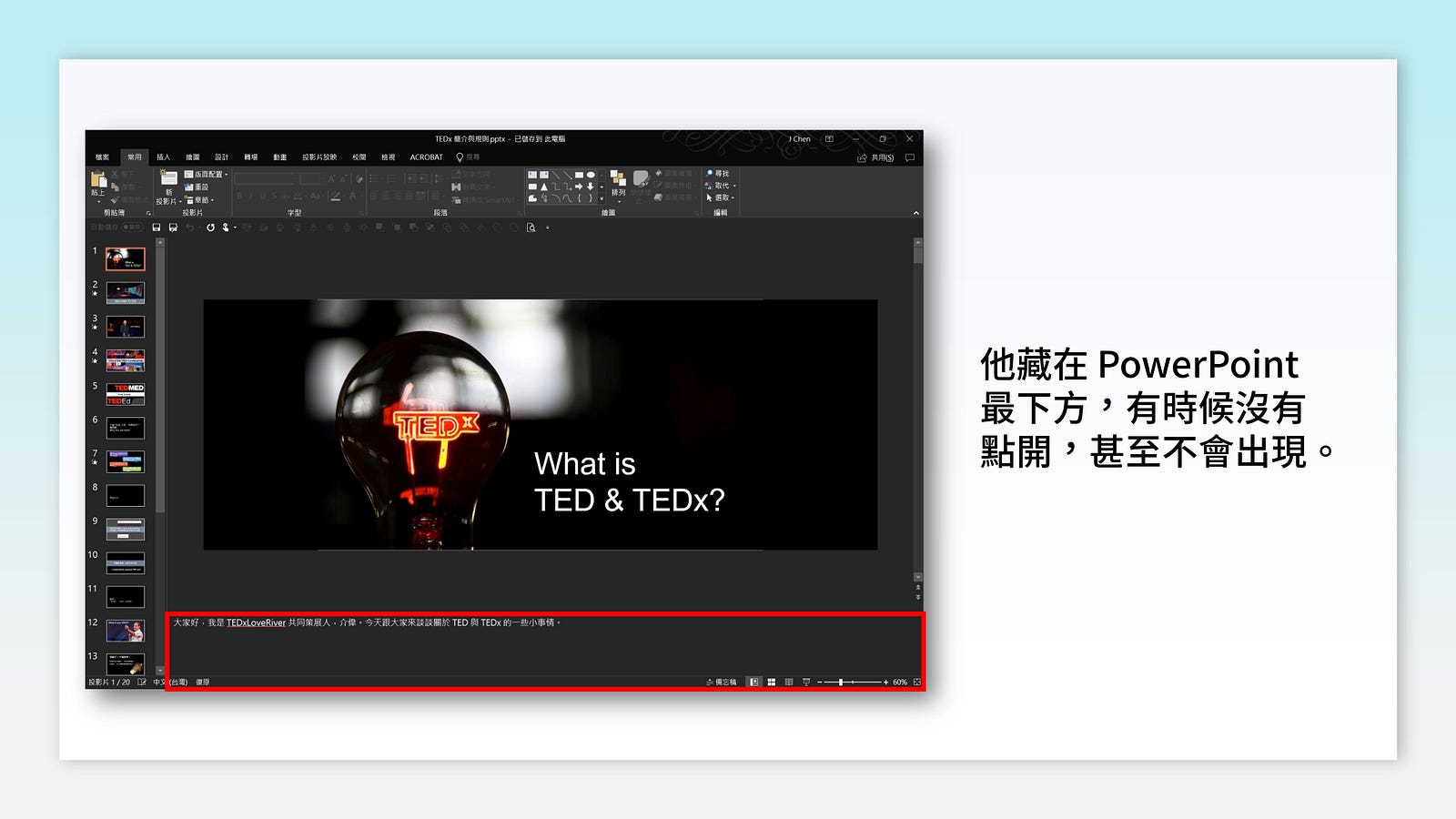Switch to the 投影片放映 (Slide Show) tab
This screenshot has height=819, width=1456.
(x=319, y=157)
